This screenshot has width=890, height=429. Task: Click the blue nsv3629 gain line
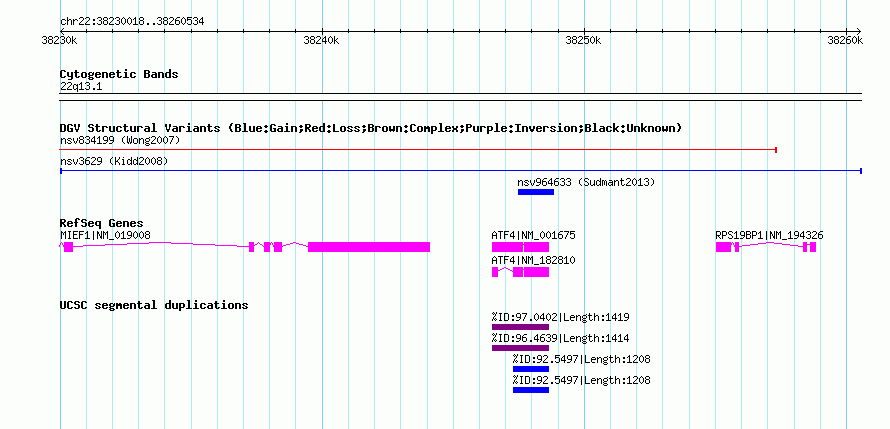click(x=461, y=171)
